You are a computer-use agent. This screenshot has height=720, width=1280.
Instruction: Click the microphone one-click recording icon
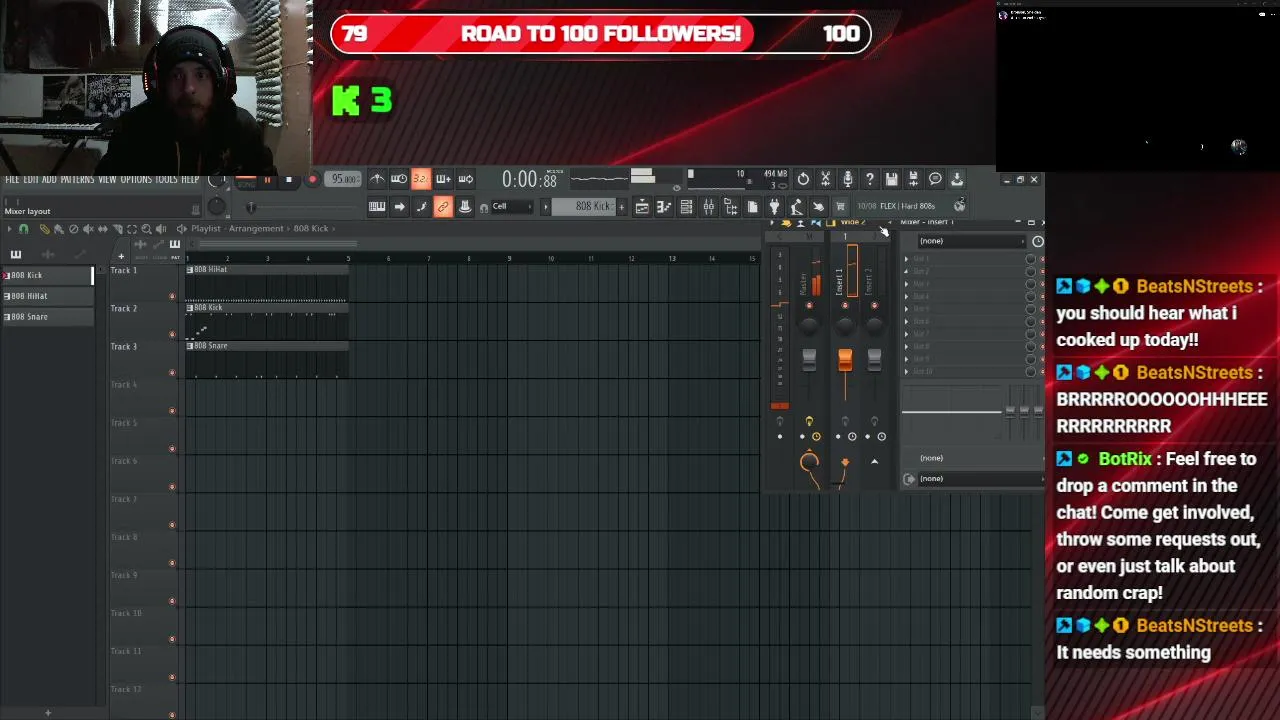[847, 179]
